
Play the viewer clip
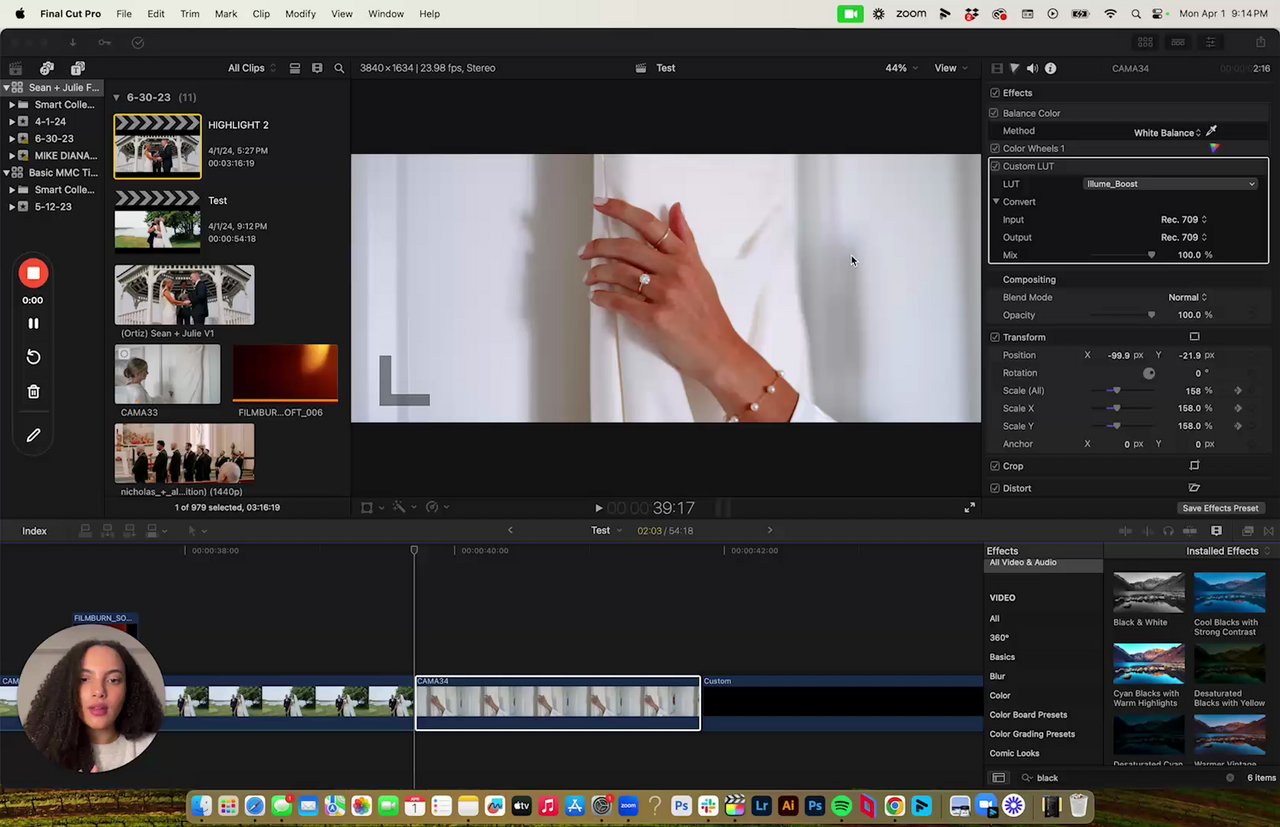[599, 508]
